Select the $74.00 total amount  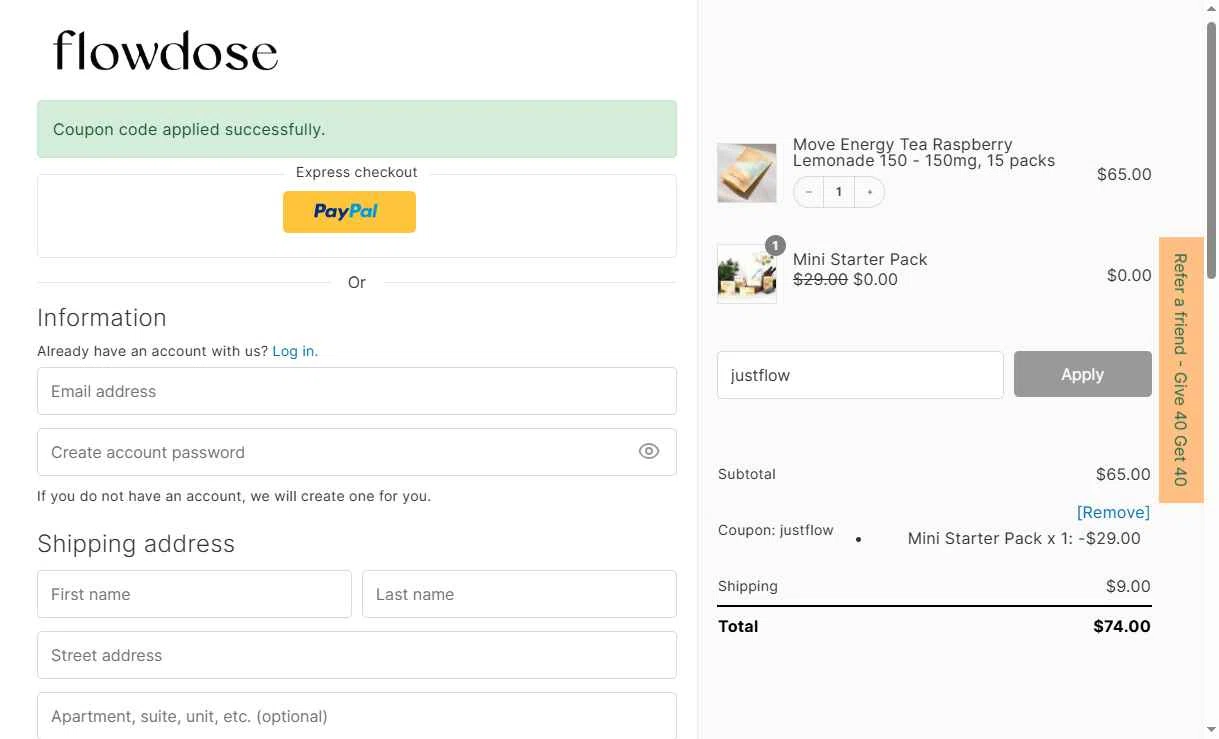pos(1122,626)
